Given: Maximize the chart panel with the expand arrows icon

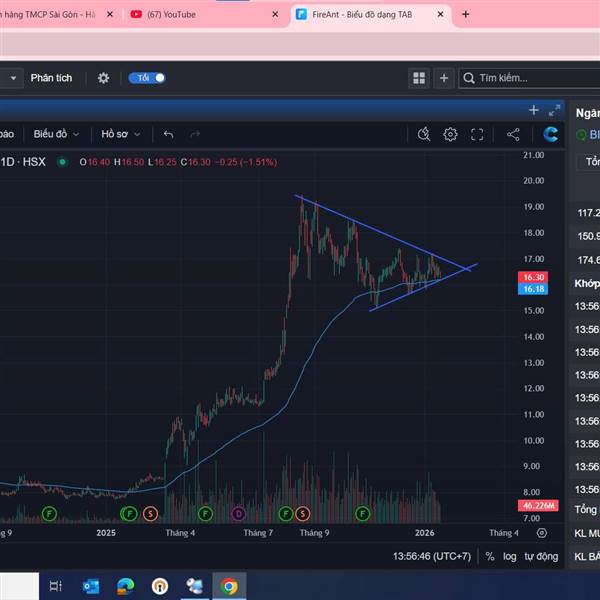Looking at the screenshot, I should click(x=554, y=111).
